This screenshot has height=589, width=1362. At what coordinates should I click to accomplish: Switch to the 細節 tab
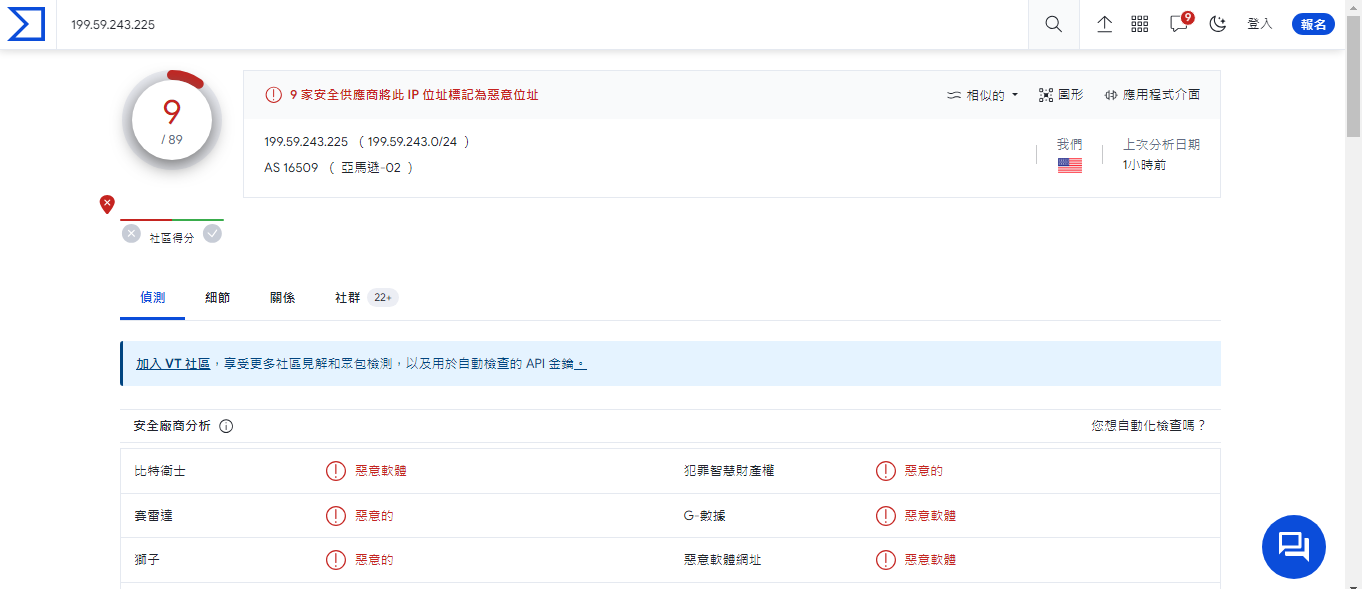(217, 298)
